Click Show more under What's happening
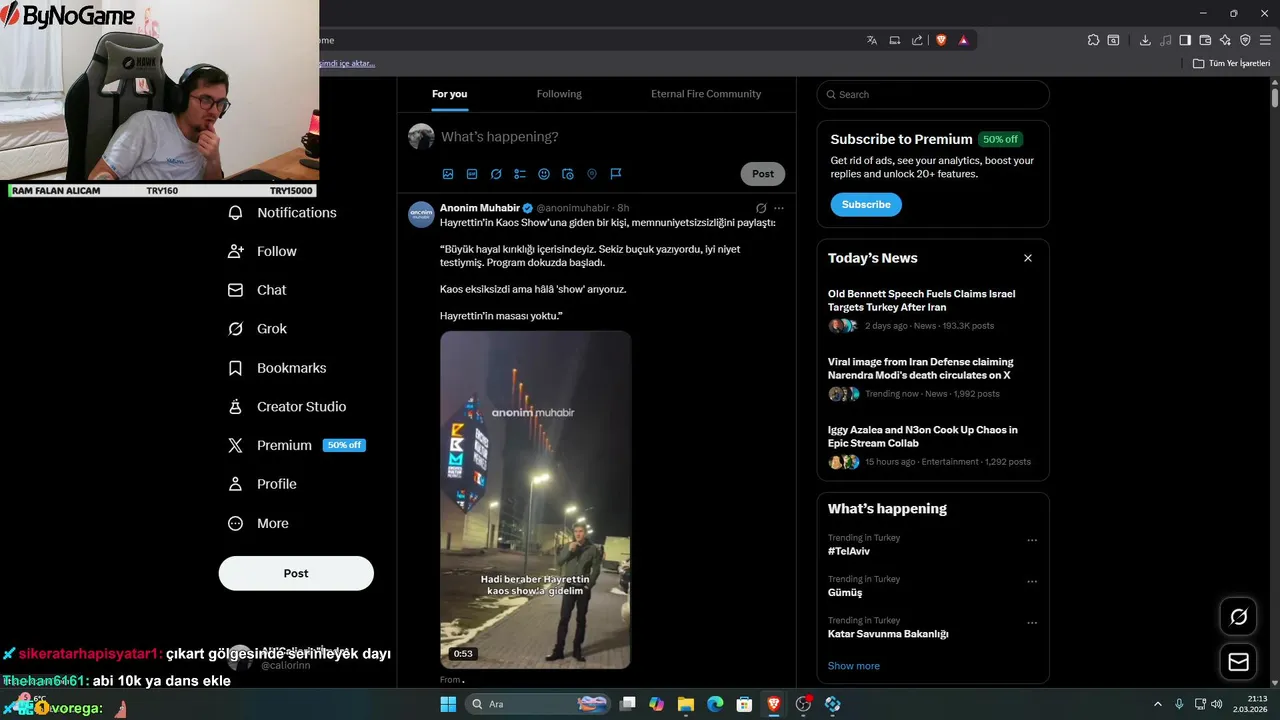 854,666
